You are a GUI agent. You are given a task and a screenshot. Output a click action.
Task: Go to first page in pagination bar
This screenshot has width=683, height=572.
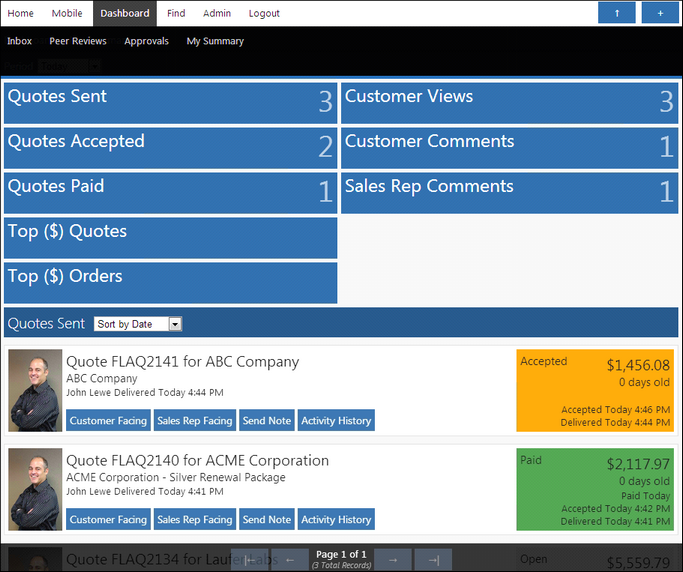(250, 560)
